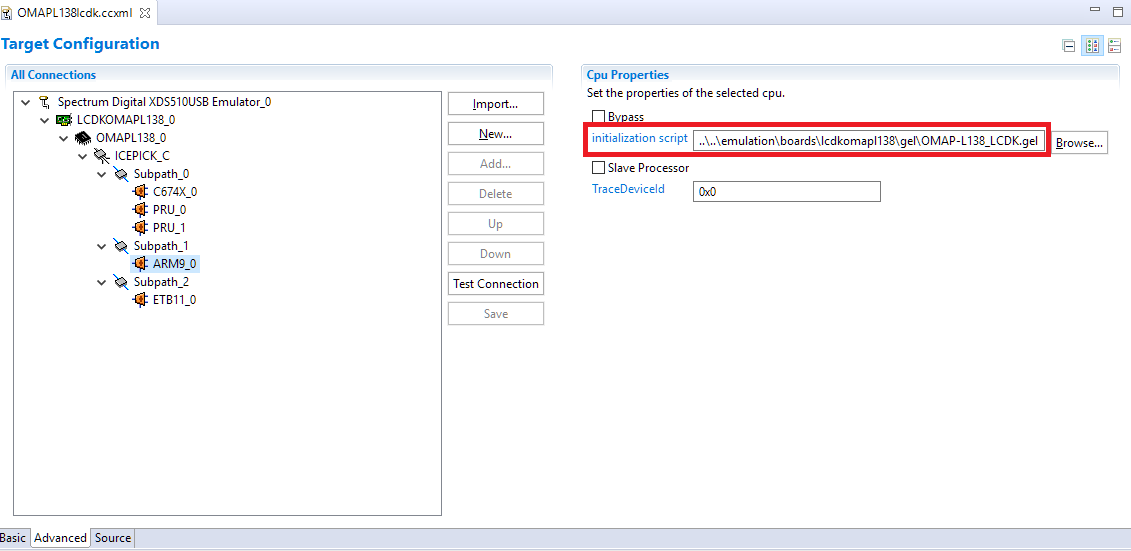Tick the Slave Processor checkbox
The width and height of the screenshot is (1131, 551).
pos(599,168)
